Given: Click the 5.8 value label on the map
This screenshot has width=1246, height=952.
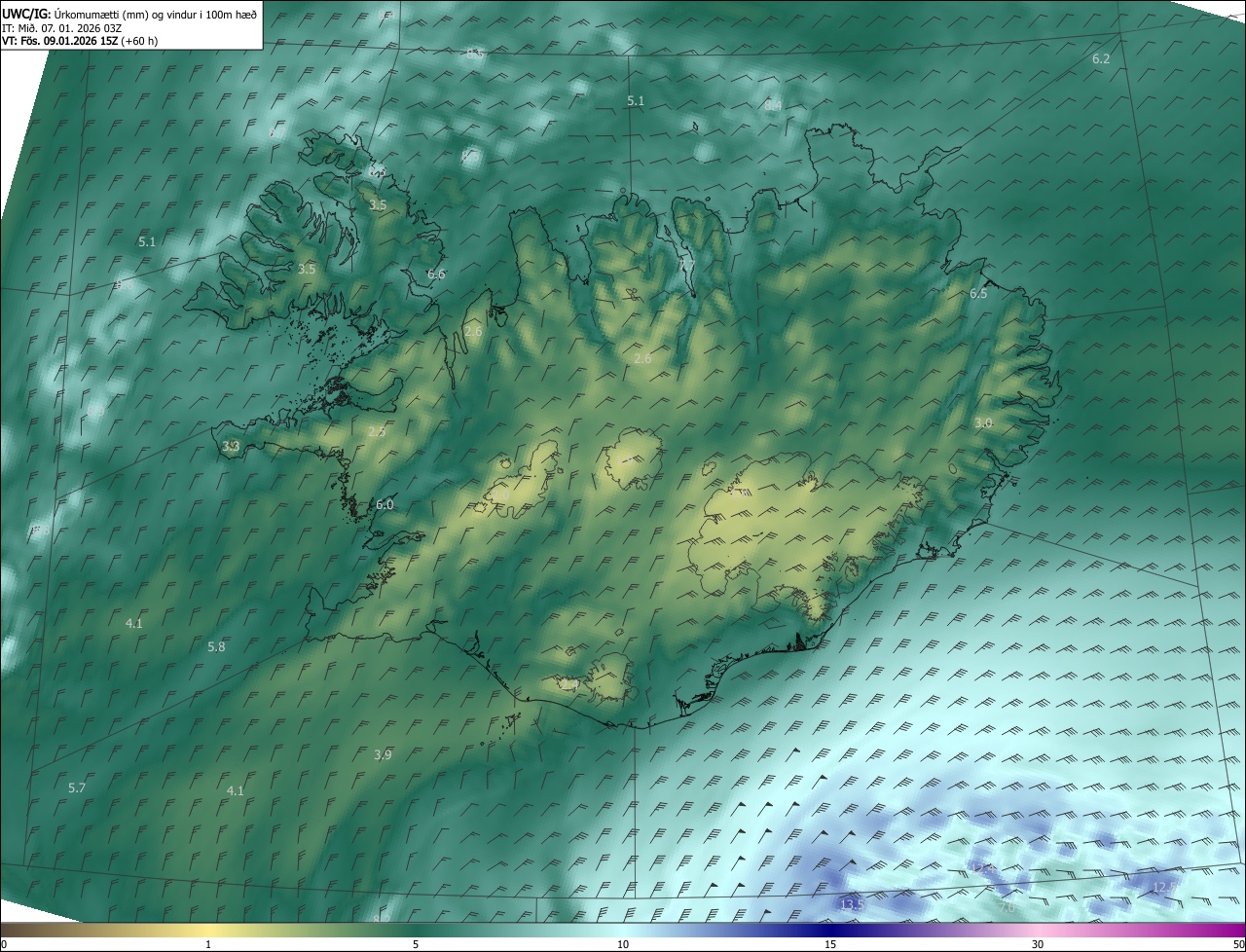Looking at the screenshot, I should [216, 647].
